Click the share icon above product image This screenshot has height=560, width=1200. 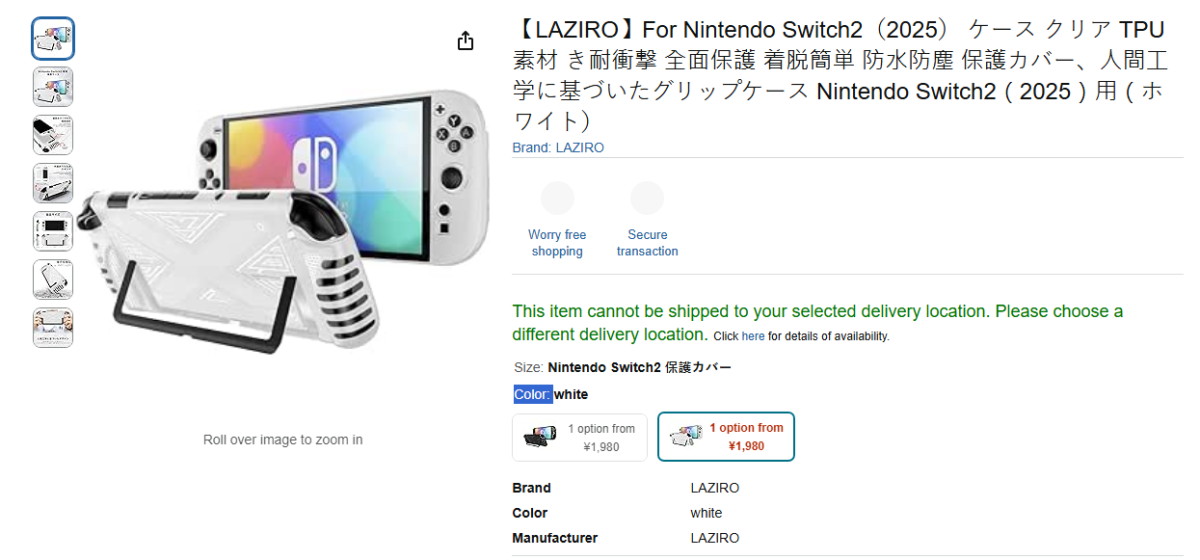point(465,41)
